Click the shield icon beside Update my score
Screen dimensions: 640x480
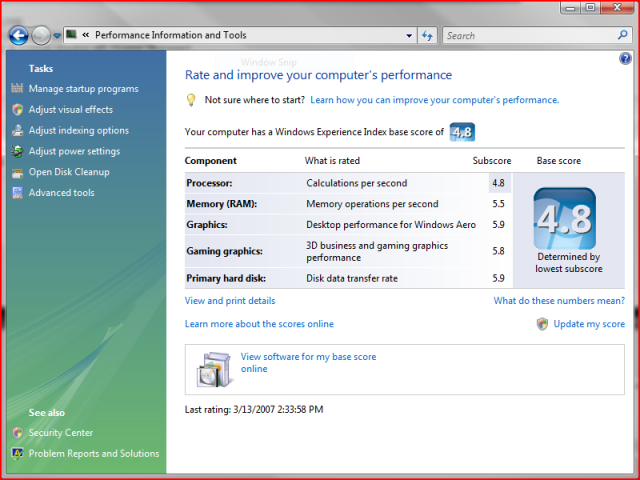tap(542, 324)
